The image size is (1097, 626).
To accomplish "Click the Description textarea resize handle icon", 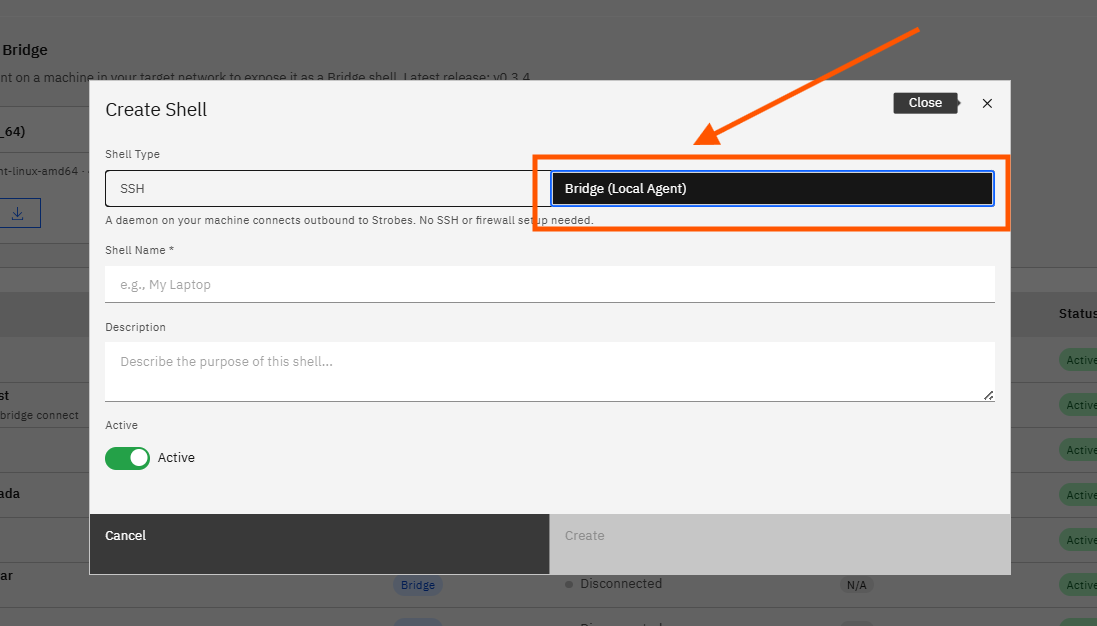I will pos(988,396).
